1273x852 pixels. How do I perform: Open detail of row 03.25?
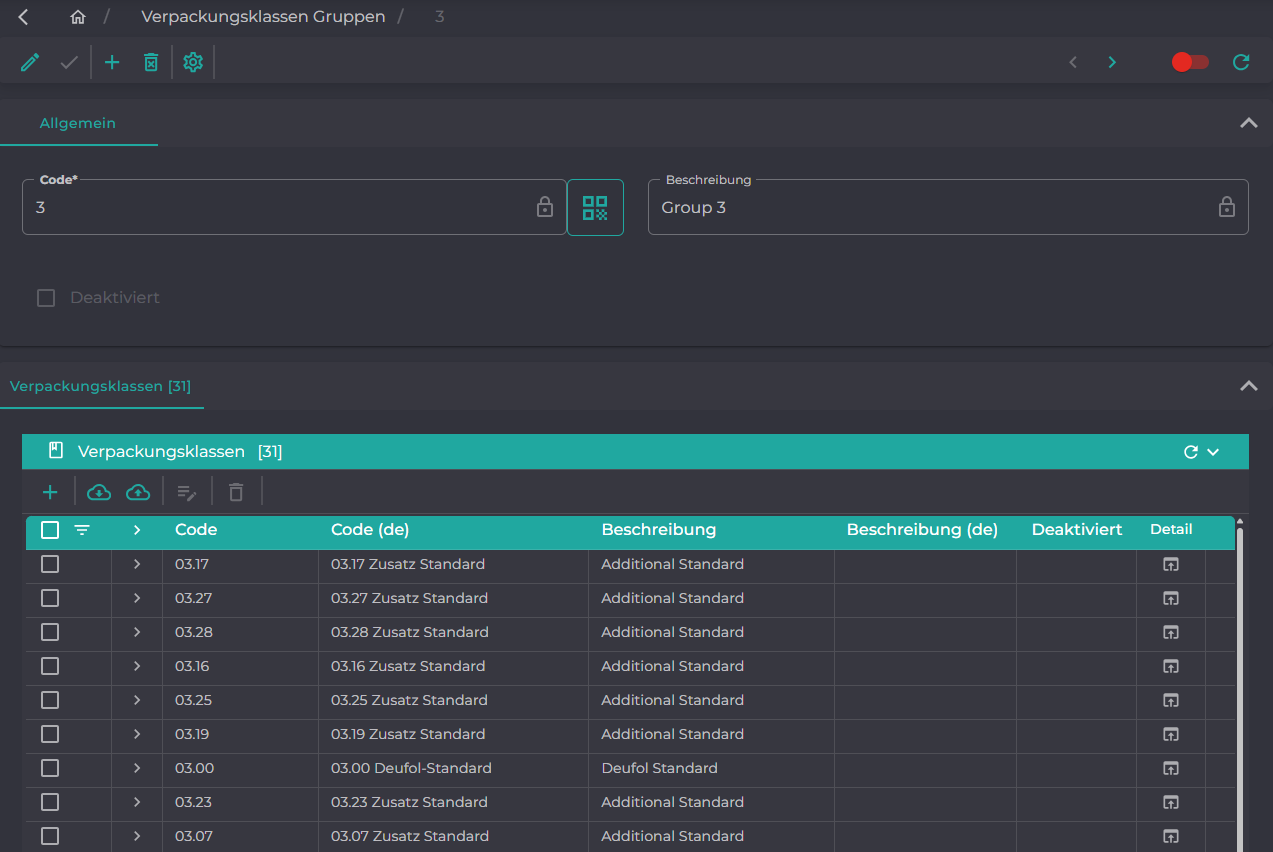pyautogui.click(x=1171, y=700)
